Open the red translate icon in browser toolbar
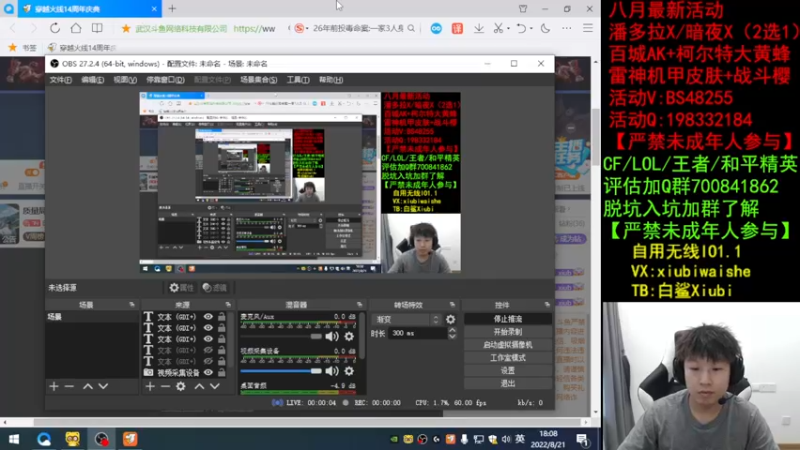The height and width of the screenshot is (450, 800). point(457,29)
